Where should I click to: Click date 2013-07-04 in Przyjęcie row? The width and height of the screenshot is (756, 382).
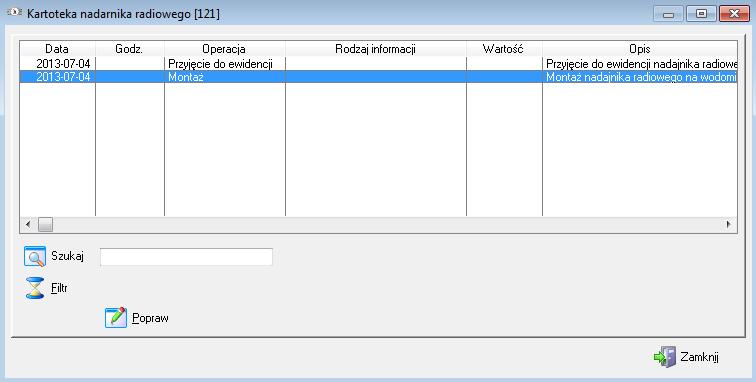coord(63,64)
